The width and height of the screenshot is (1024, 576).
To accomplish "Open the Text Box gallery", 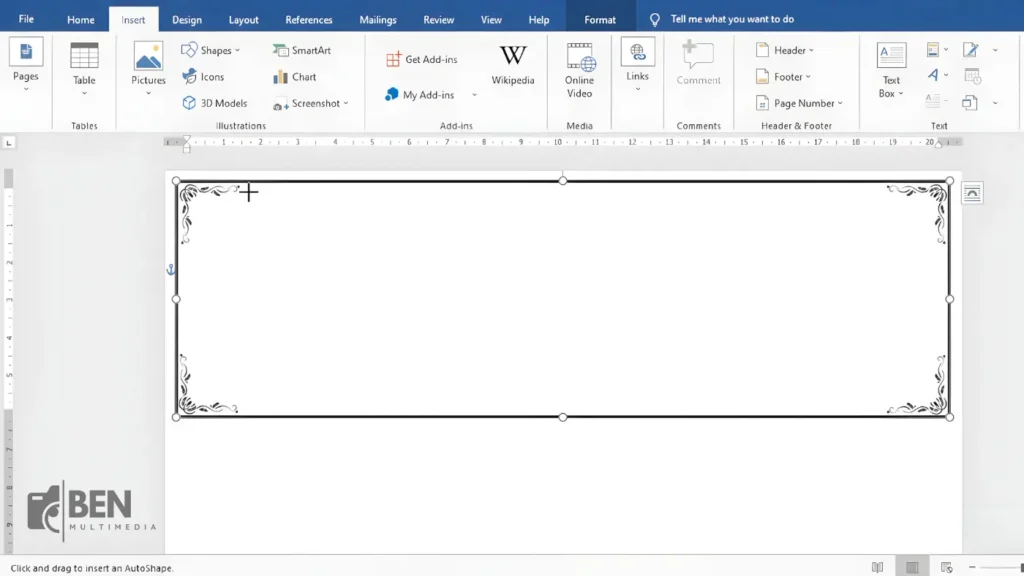I will (x=890, y=70).
